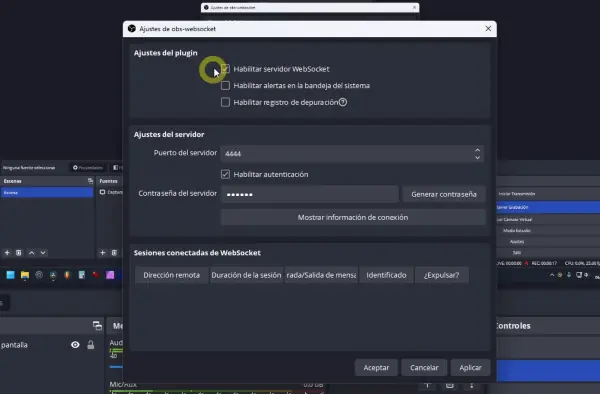Open red app icon in inner taskbar
Viewport: 600px width, 394px height.
click(96, 275)
